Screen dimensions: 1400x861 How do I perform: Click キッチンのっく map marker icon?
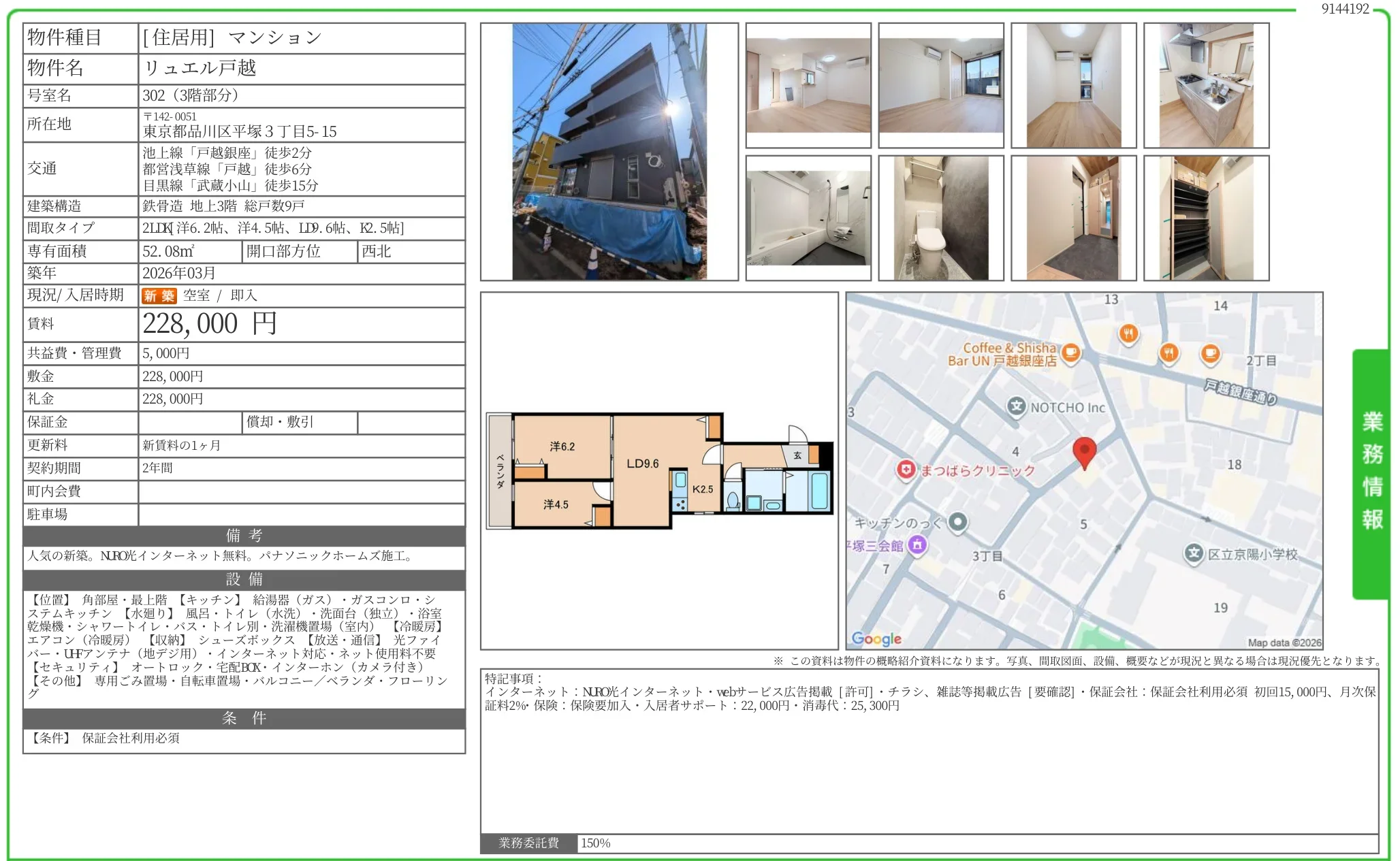(958, 522)
